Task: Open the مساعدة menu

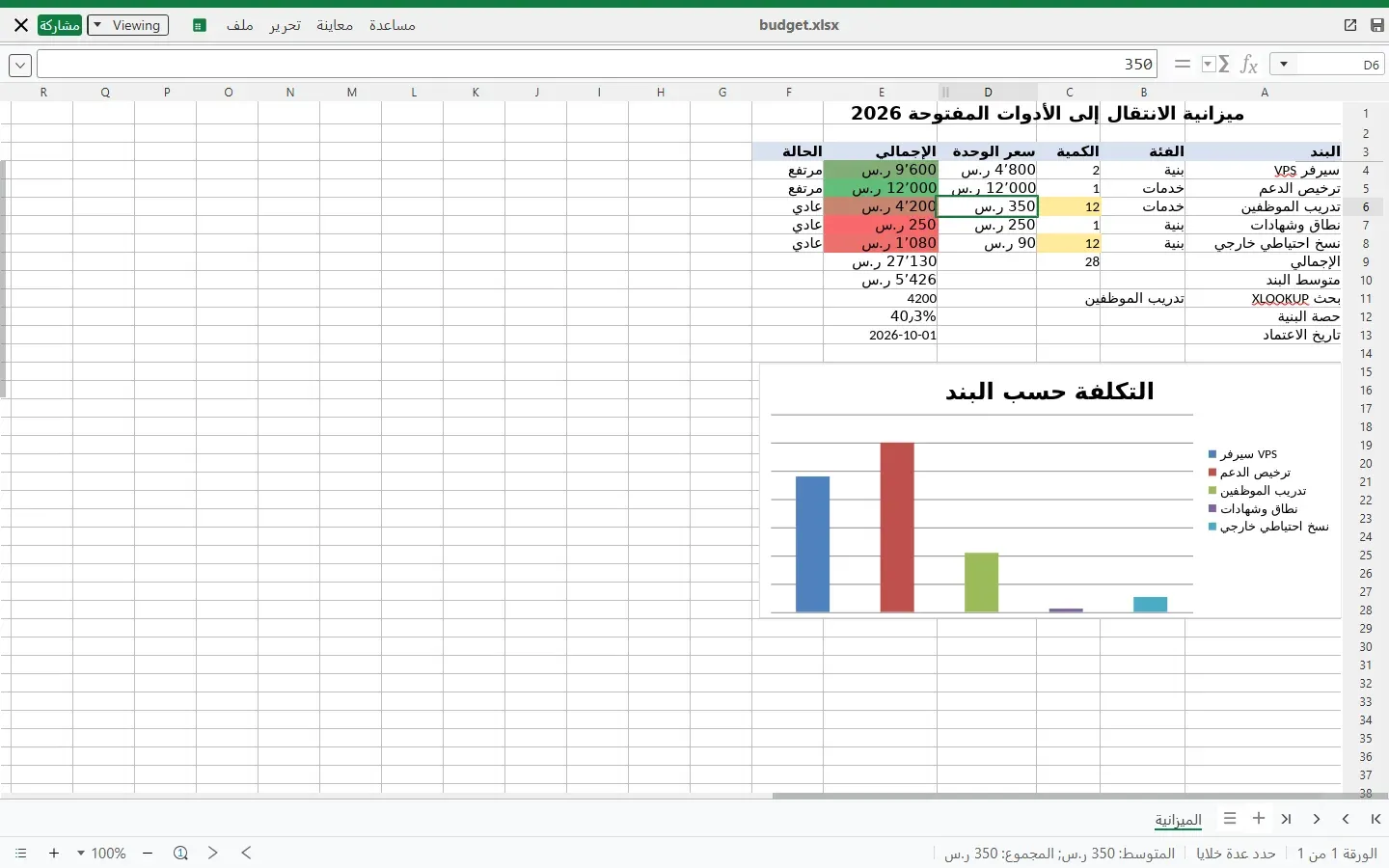Action: click(393, 25)
